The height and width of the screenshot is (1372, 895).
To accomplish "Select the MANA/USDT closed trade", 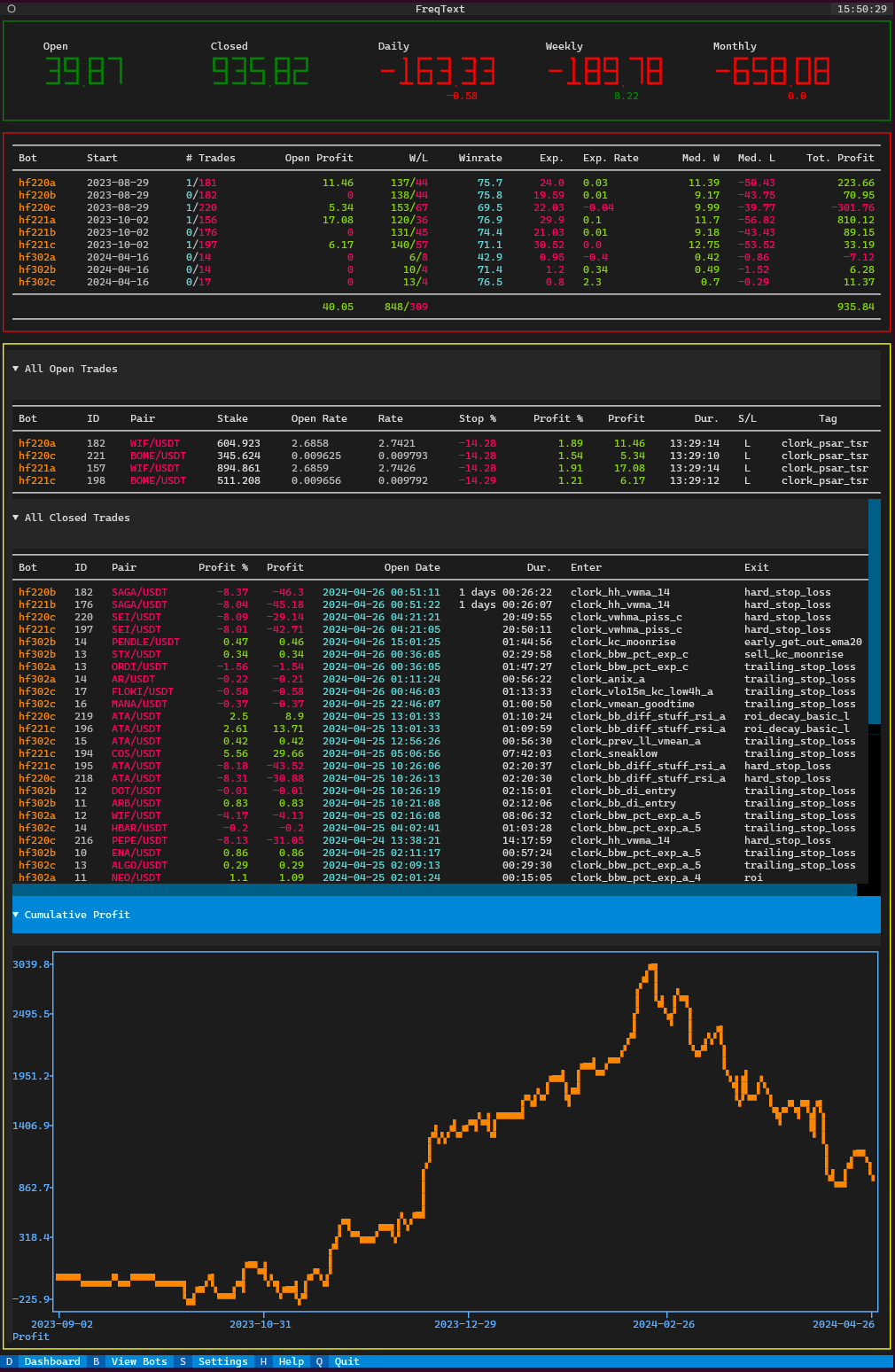I will pos(440,704).
